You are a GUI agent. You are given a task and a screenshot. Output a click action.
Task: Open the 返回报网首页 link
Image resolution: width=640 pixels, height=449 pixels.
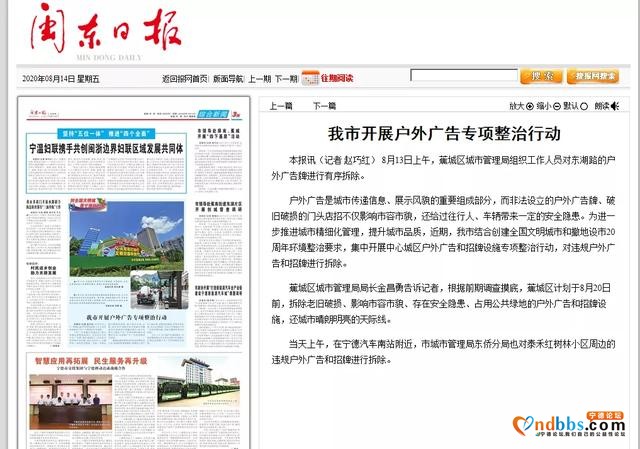tap(184, 78)
